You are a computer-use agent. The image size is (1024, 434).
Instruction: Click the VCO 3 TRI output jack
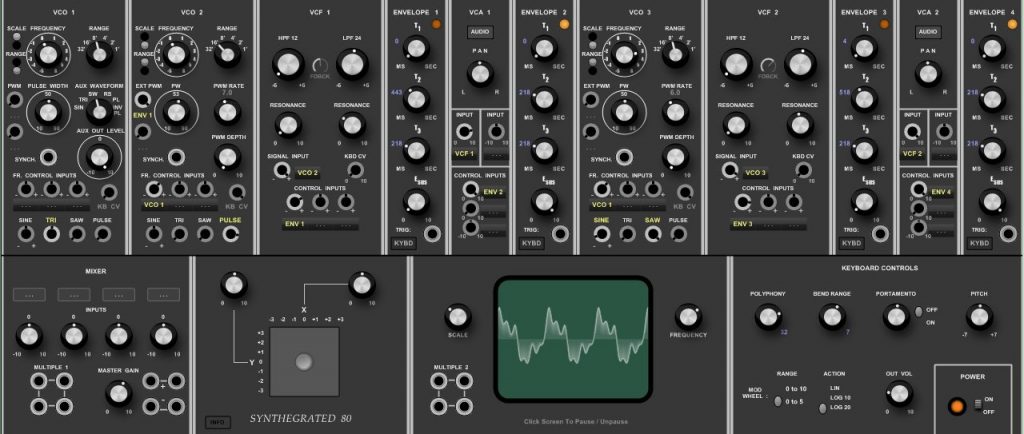coord(627,234)
